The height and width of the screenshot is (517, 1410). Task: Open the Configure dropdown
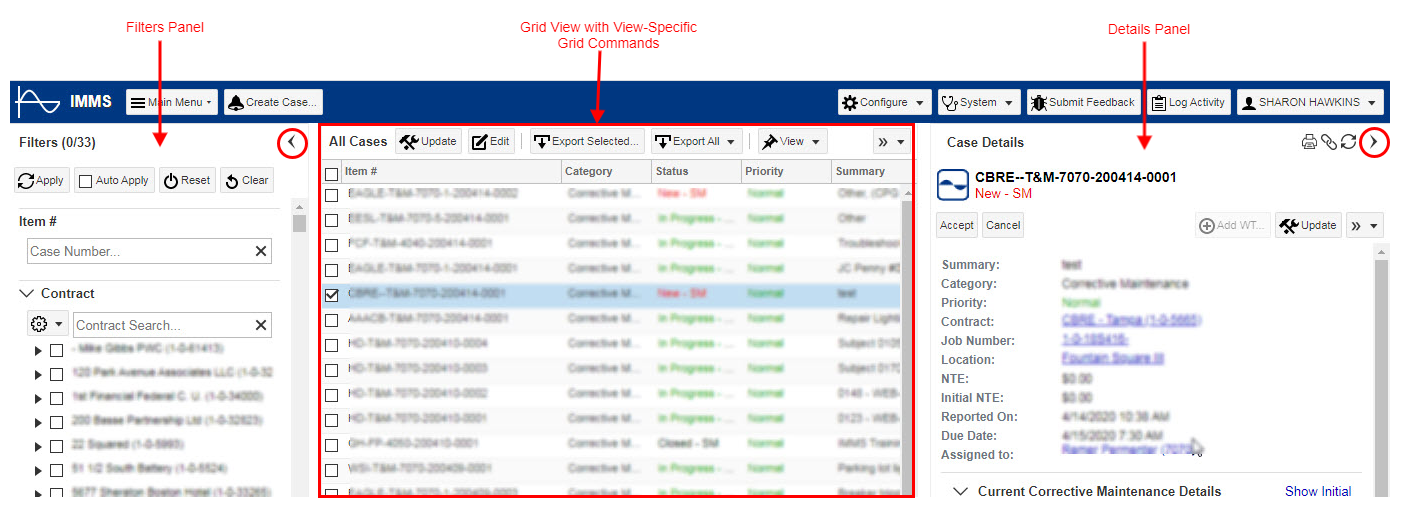[885, 102]
